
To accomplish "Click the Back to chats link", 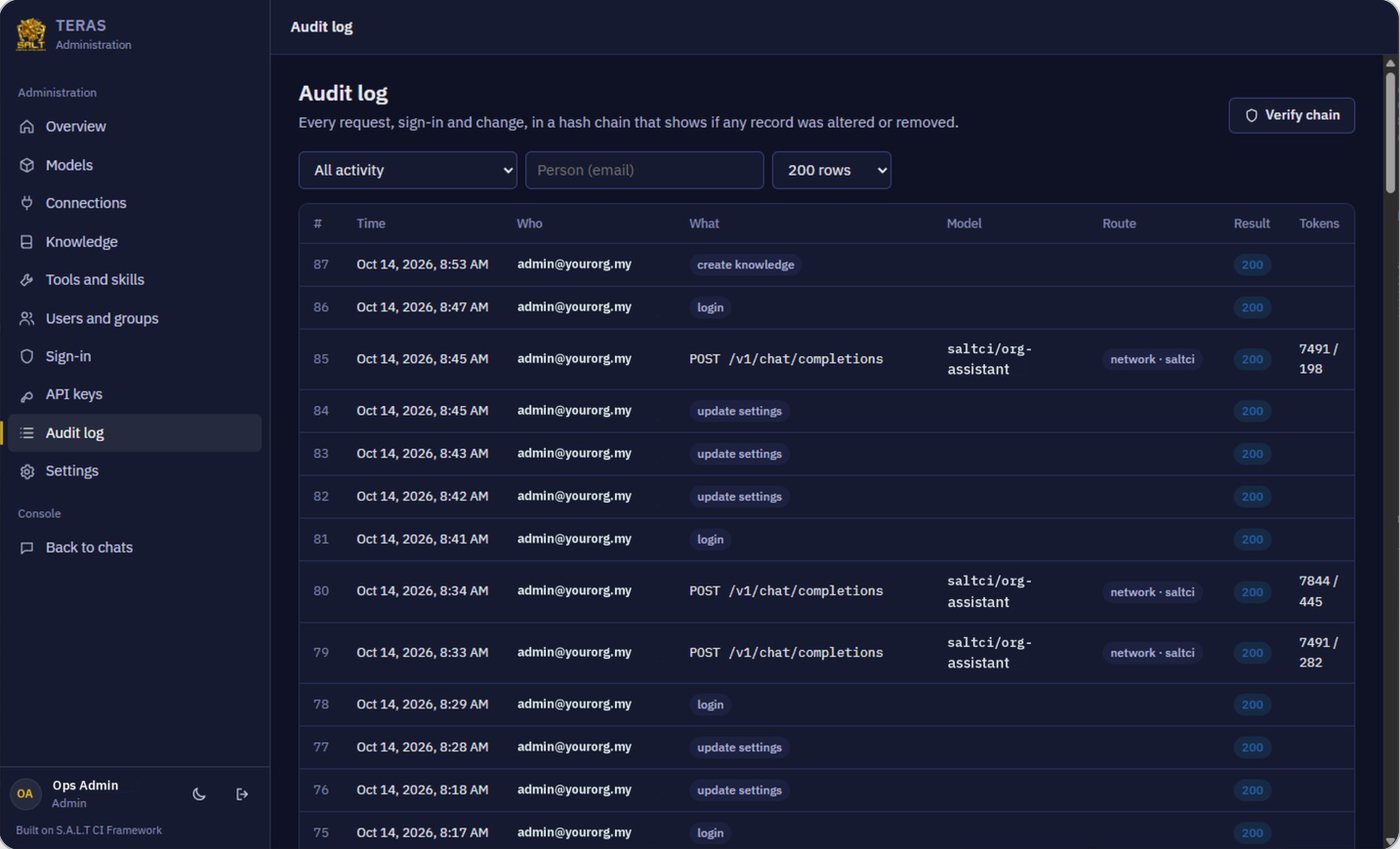I will point(134,548).
